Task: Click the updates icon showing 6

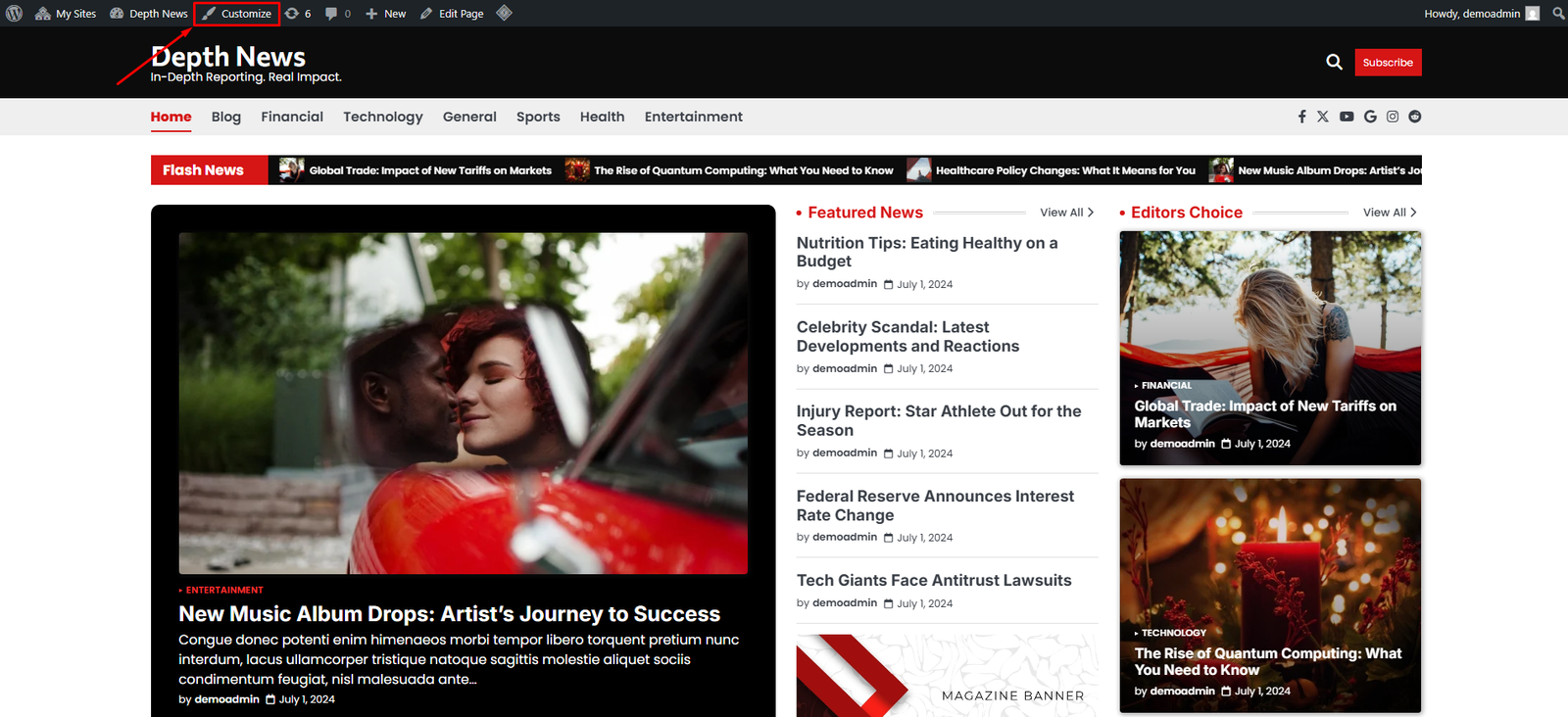Action: click(x=297, y=14)
